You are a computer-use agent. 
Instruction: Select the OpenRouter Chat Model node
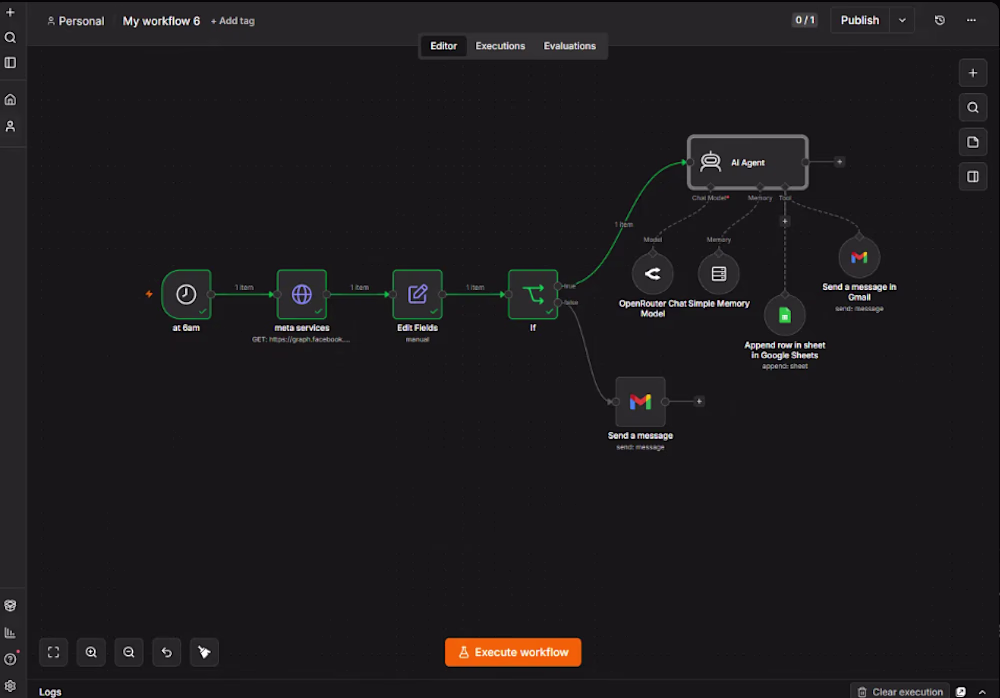click(652, 274)
